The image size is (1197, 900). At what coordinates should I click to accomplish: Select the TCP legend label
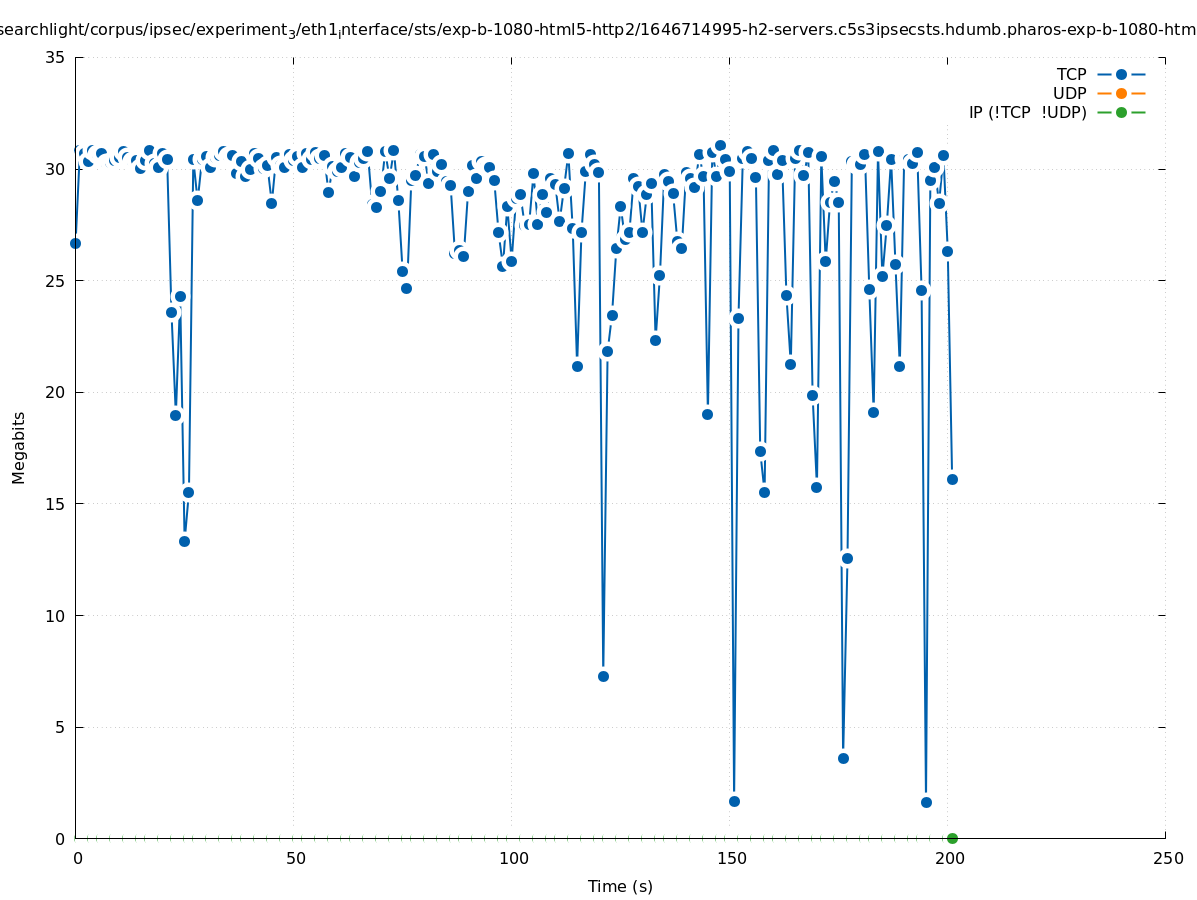[1071, 74]
